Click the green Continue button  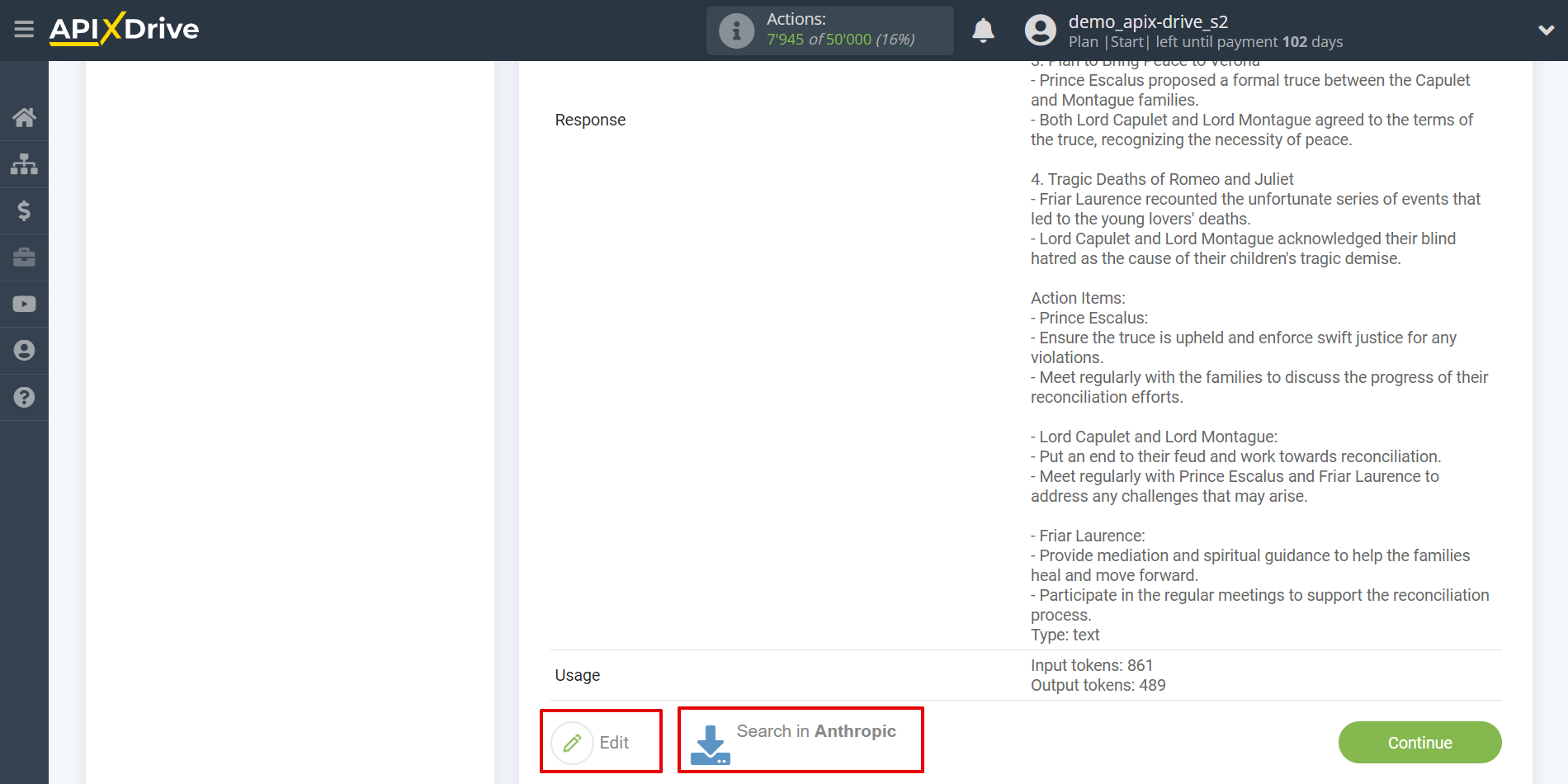(1419, 743)
